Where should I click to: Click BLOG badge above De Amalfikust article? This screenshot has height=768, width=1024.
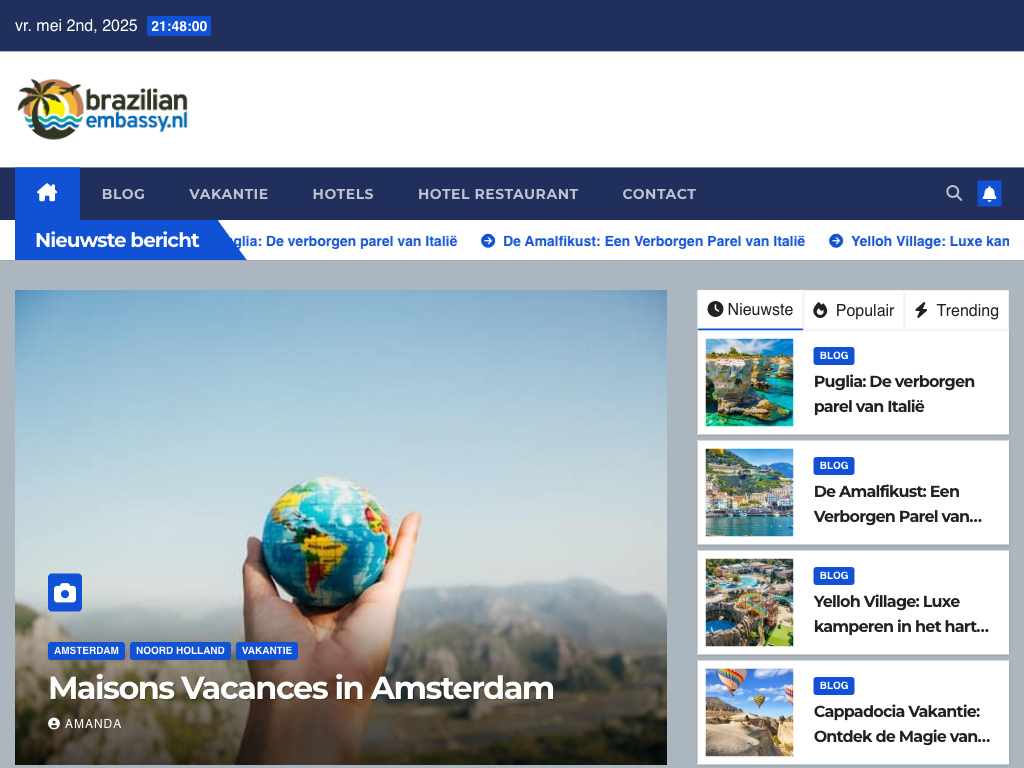click(x=834, y=466)
